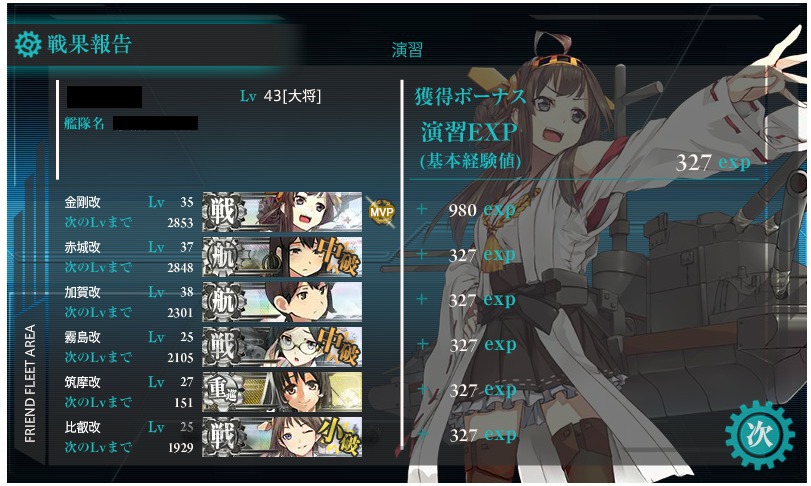Image resolution: width=811 pixels, height=486 pixels.
Task: Click the 中破 damage badge on 霧島改
Action: click(337, 346)
